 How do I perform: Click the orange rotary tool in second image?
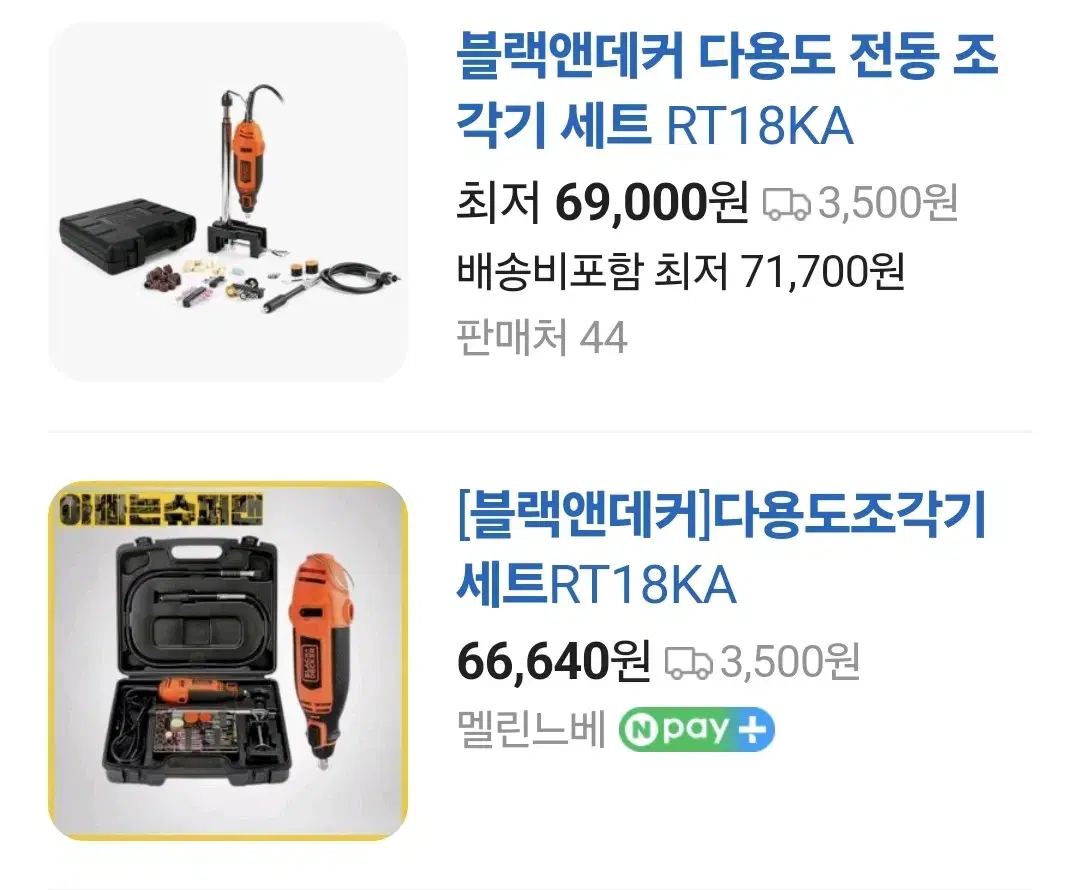coord(322,661)
